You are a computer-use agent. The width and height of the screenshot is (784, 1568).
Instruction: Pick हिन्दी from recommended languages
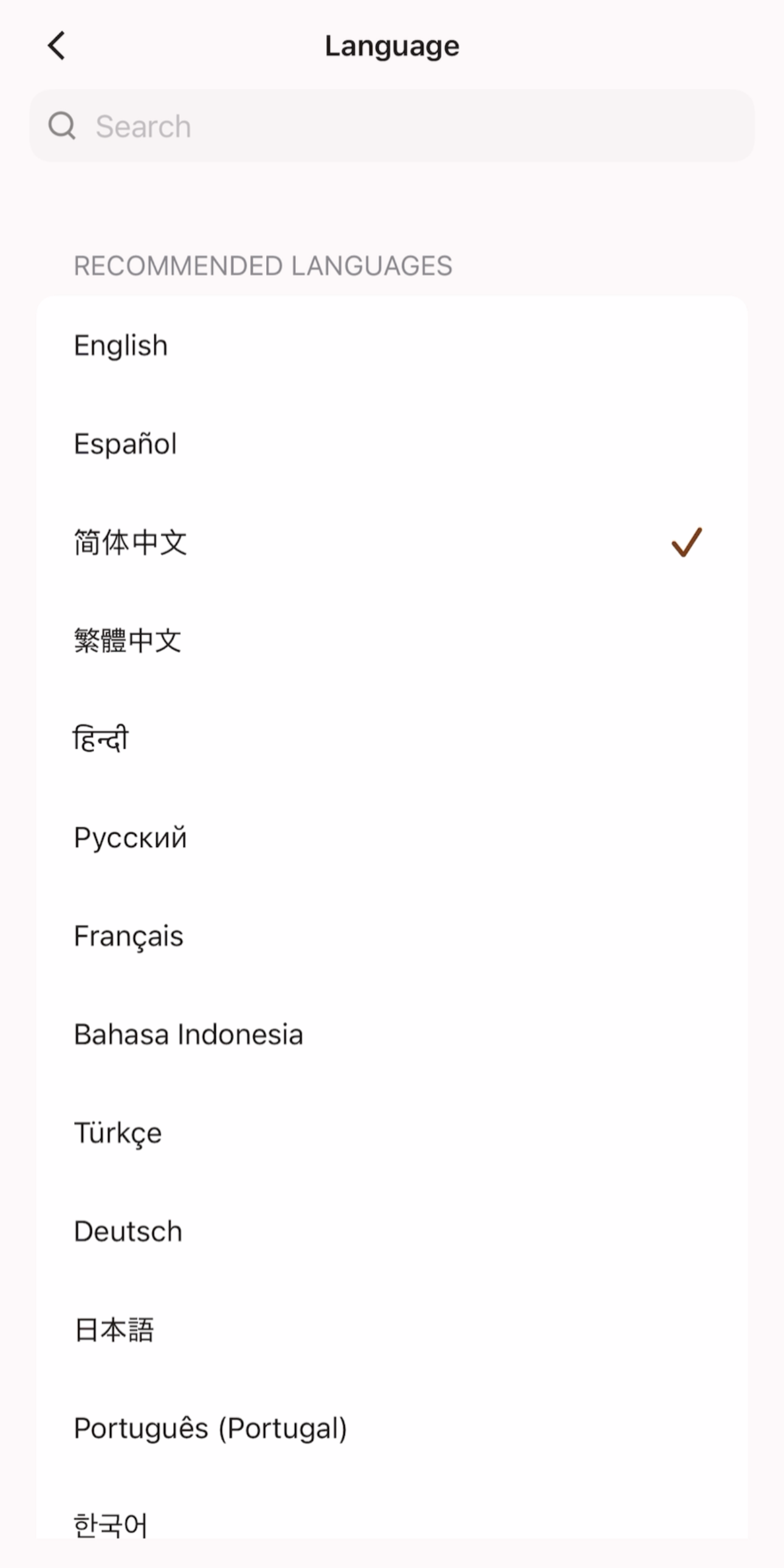100,738
